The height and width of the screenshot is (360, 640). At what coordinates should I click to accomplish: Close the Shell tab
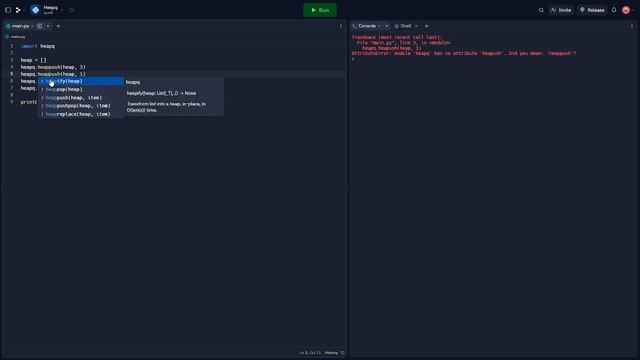coord(416,26)
